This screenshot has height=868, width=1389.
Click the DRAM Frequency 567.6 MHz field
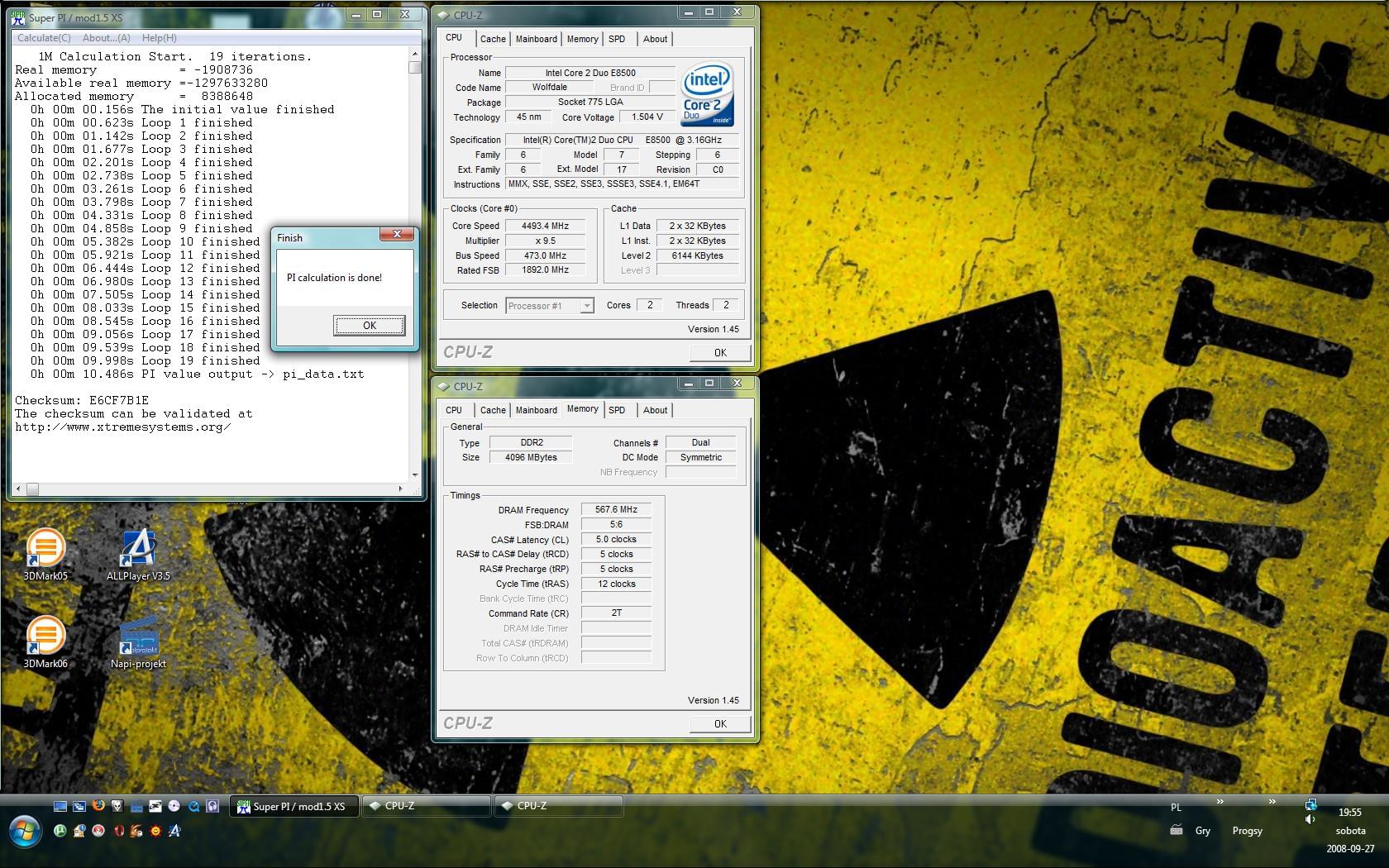(x=616, y=510)
